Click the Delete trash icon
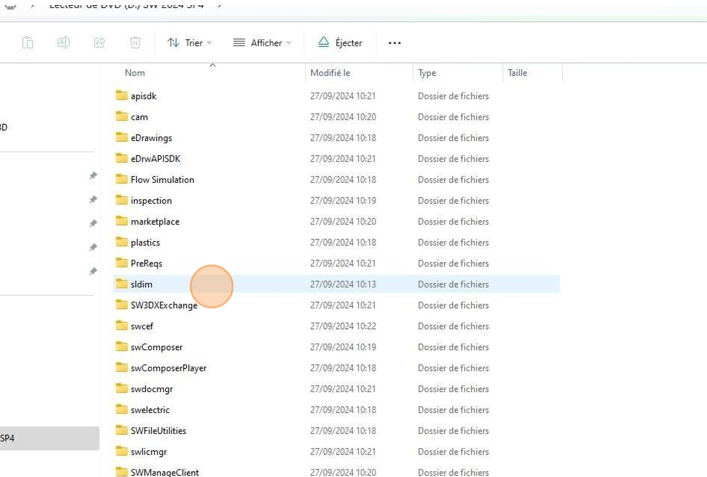The width and height of the screenshot is (707, 477). tap(135, 43)
